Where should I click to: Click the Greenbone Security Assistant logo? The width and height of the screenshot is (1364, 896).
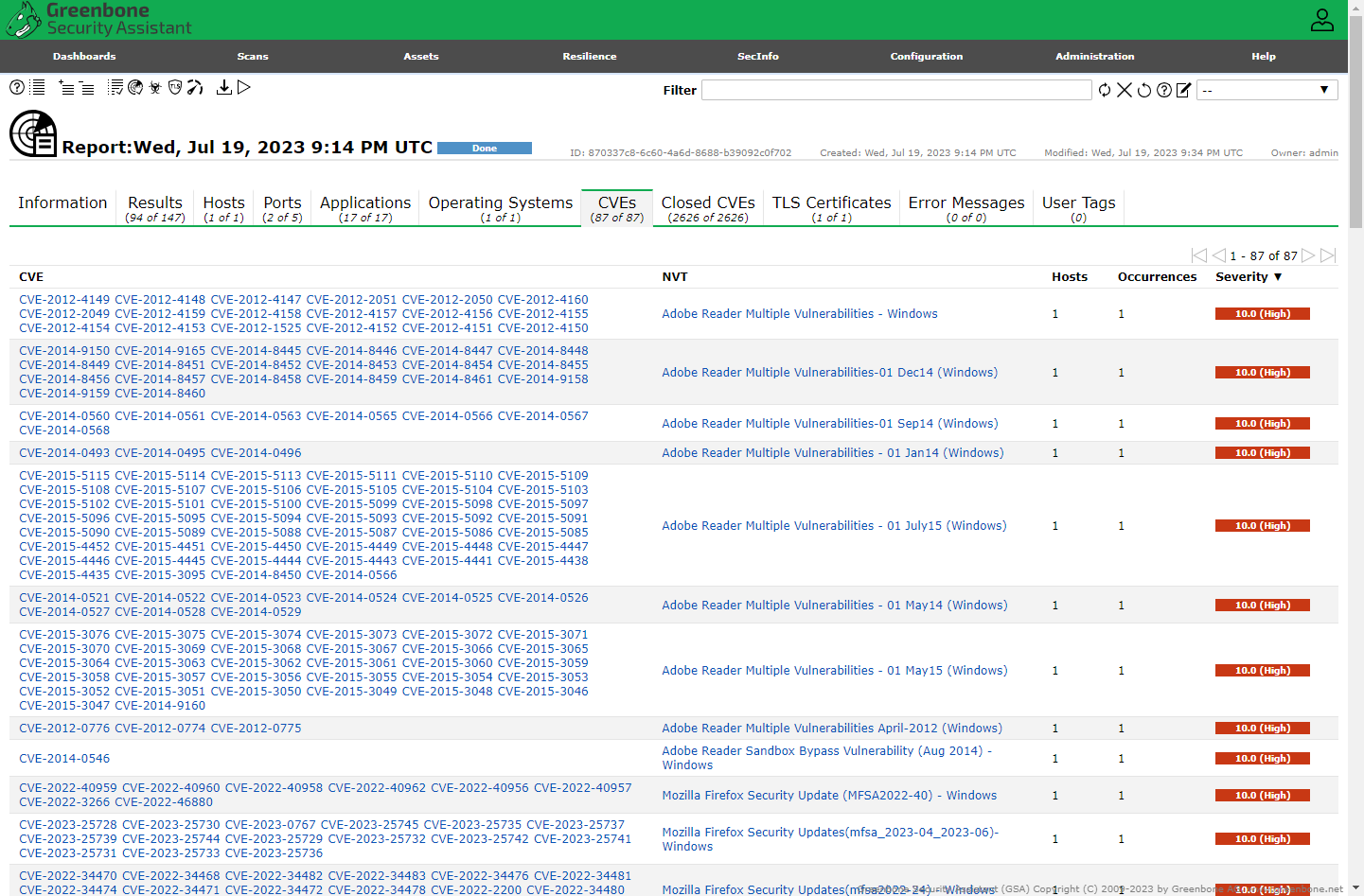pyautogui.click(x=99, y=19)
